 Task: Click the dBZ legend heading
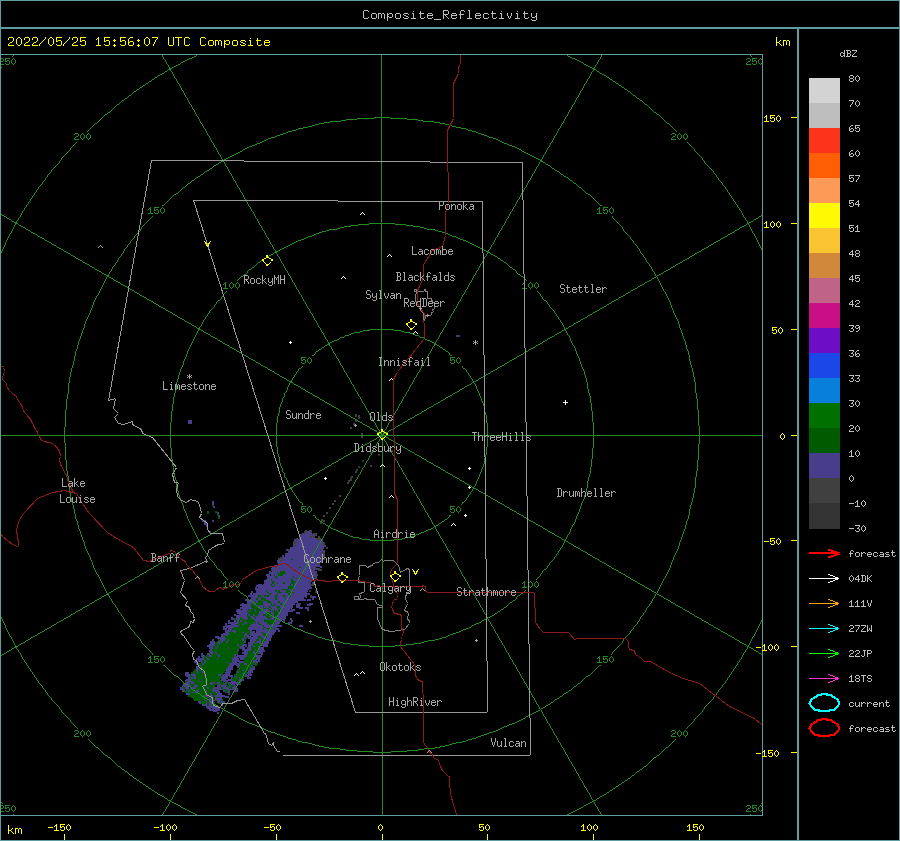pos(848,53)
